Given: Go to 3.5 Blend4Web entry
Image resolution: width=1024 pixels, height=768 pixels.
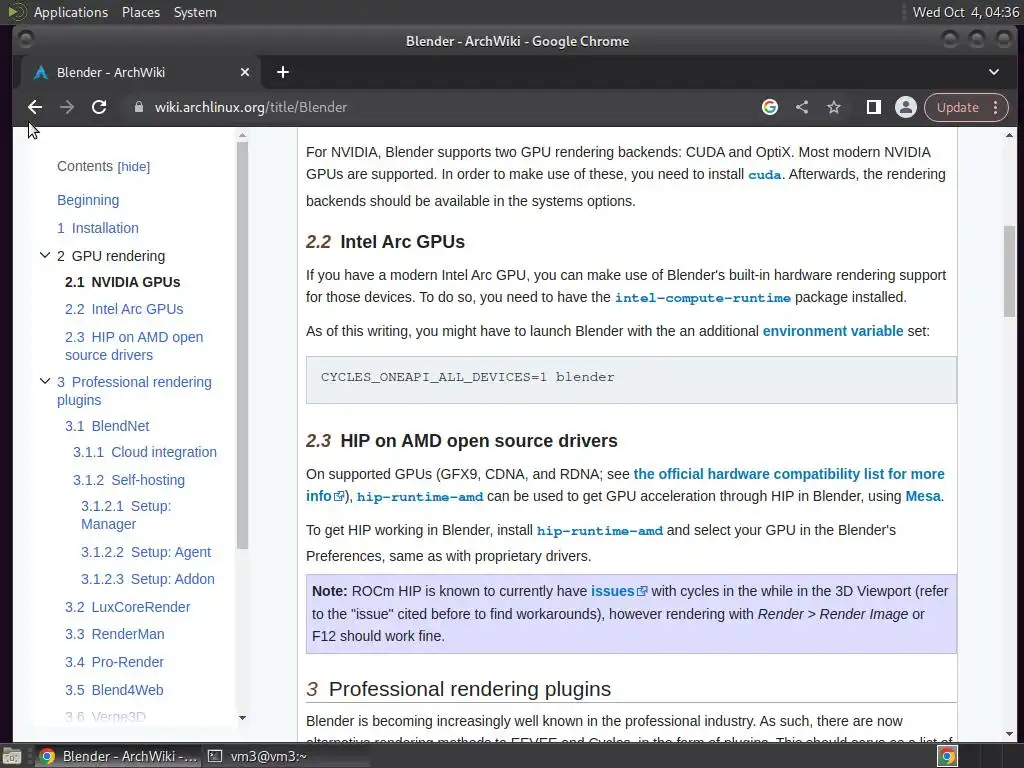Looking at the screenshot, I should [114, 690].
